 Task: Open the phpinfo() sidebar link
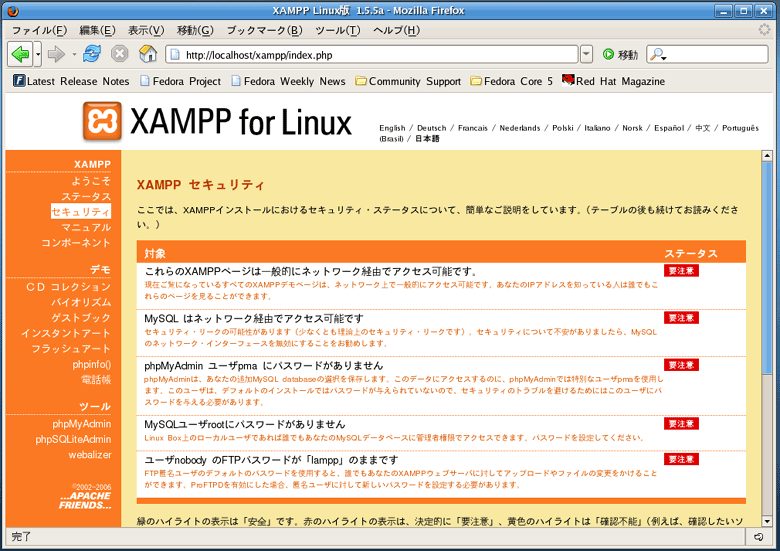click(92, 364)
